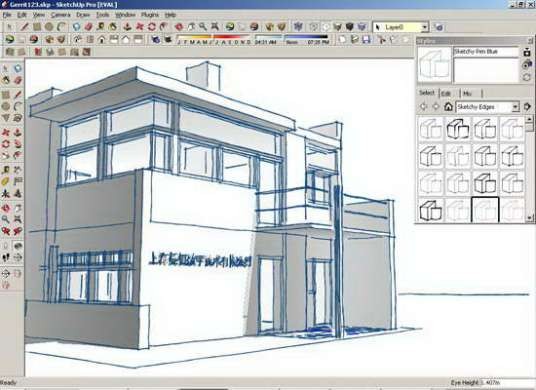Open the Sketchy Edges collection dropdown

(x=515, y=107)
